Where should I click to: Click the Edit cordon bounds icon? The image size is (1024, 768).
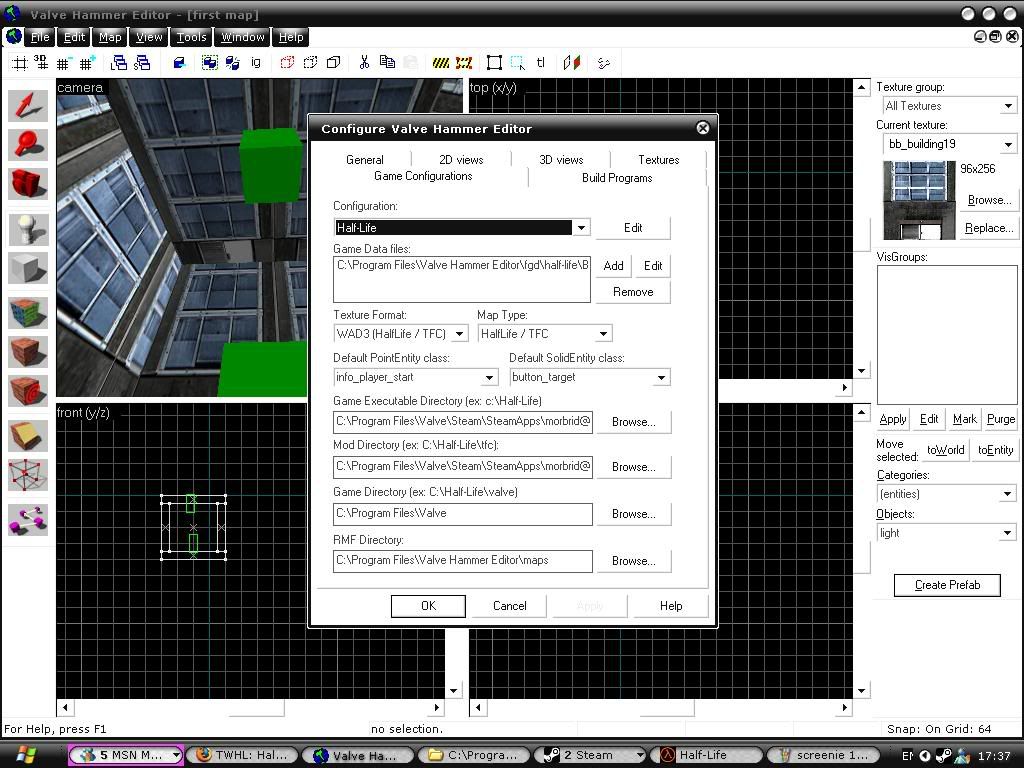(464, 63)
